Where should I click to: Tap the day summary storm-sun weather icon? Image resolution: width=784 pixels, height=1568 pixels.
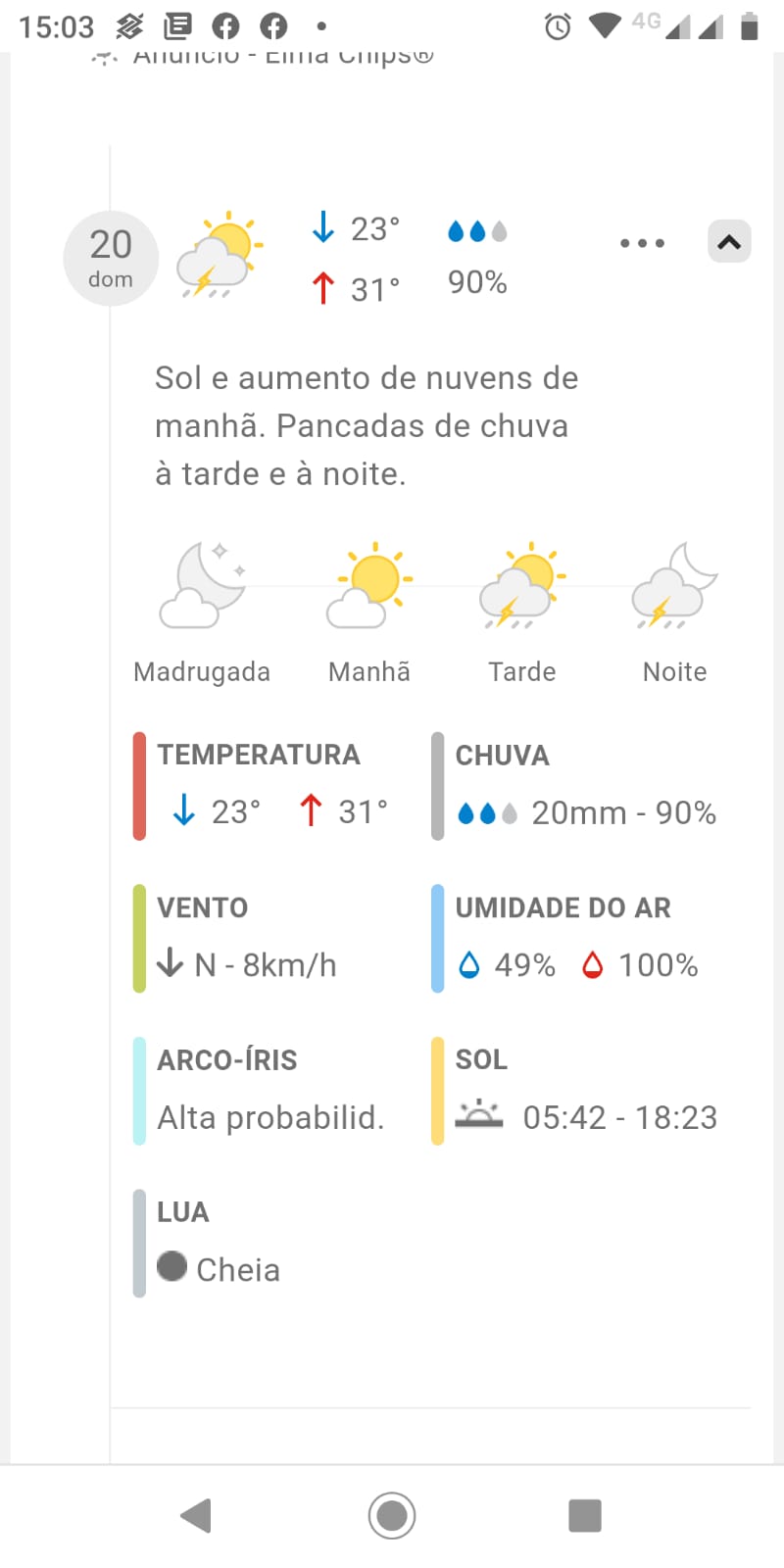220,255
